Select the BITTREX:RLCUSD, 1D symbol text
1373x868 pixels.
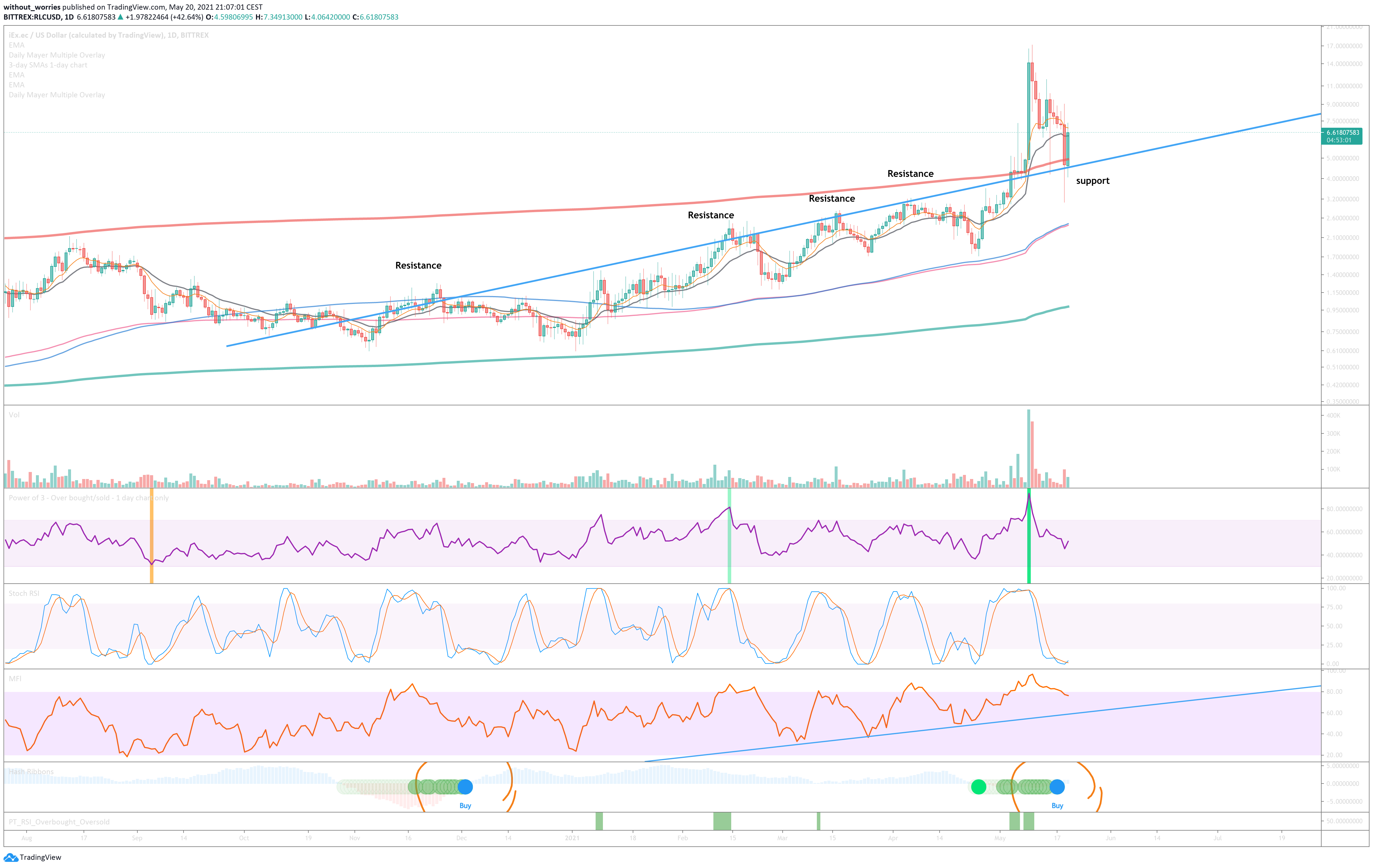tap(39, 17)
